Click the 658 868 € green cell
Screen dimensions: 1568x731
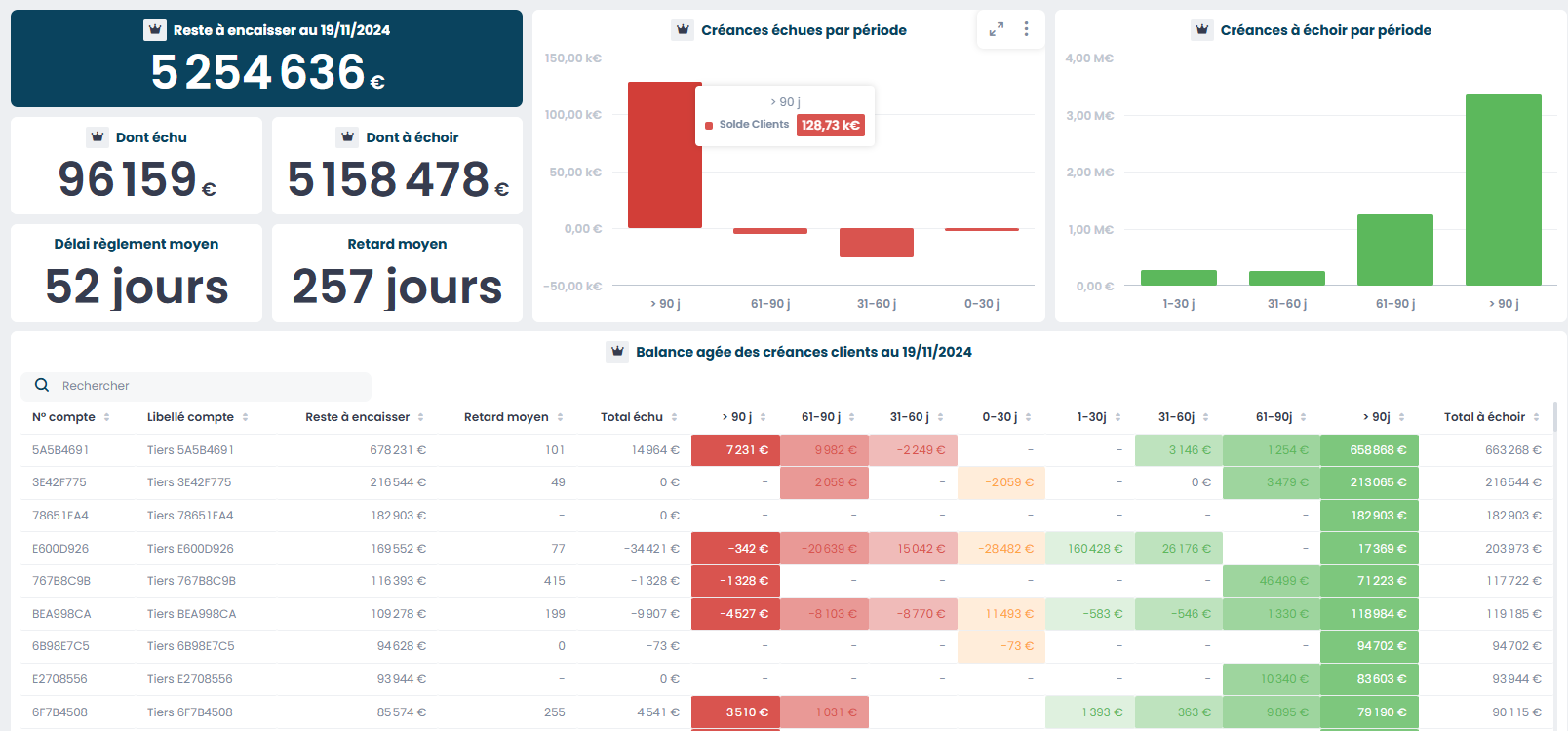pos(1369,450)
